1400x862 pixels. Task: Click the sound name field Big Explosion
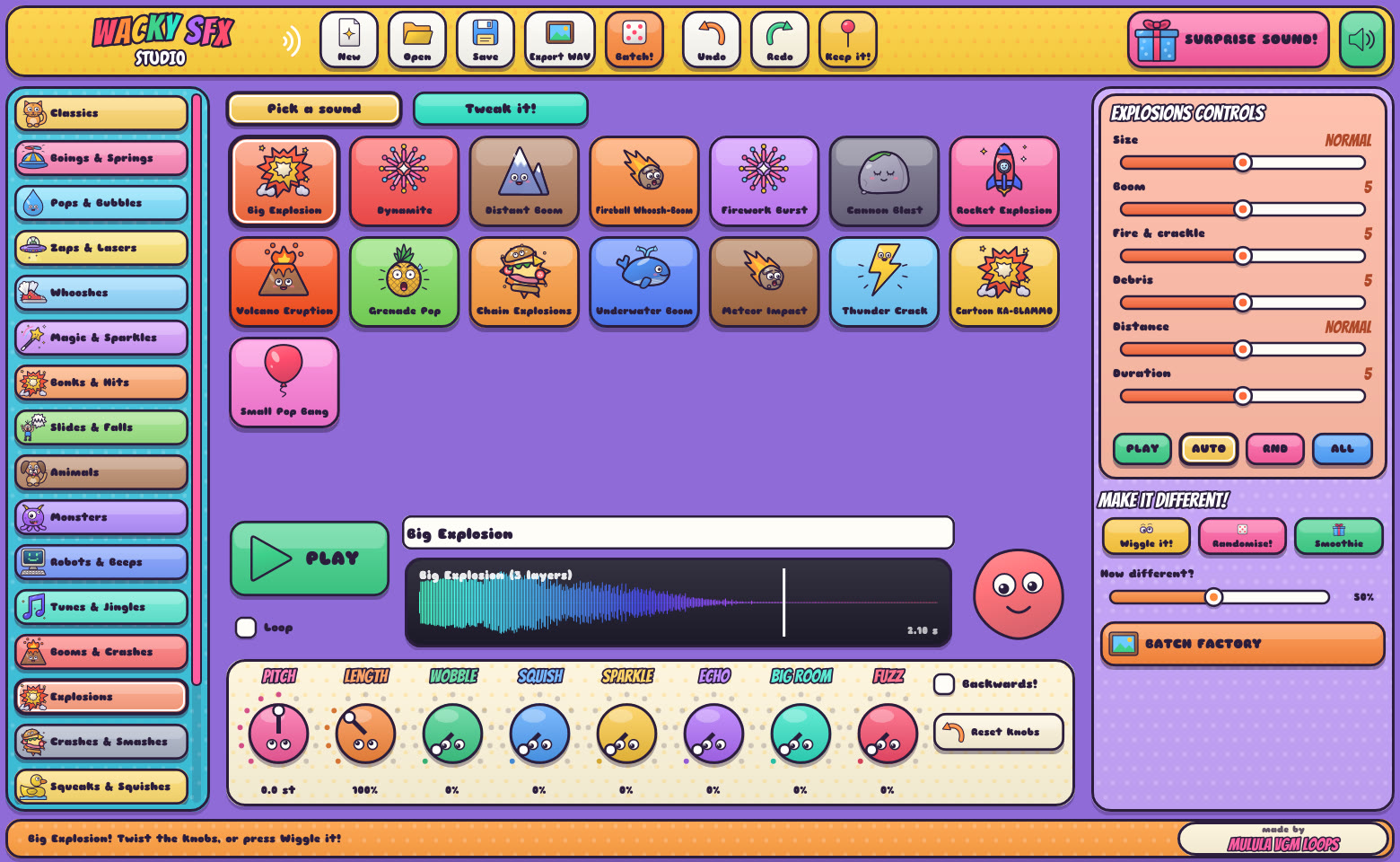(678, 533)
